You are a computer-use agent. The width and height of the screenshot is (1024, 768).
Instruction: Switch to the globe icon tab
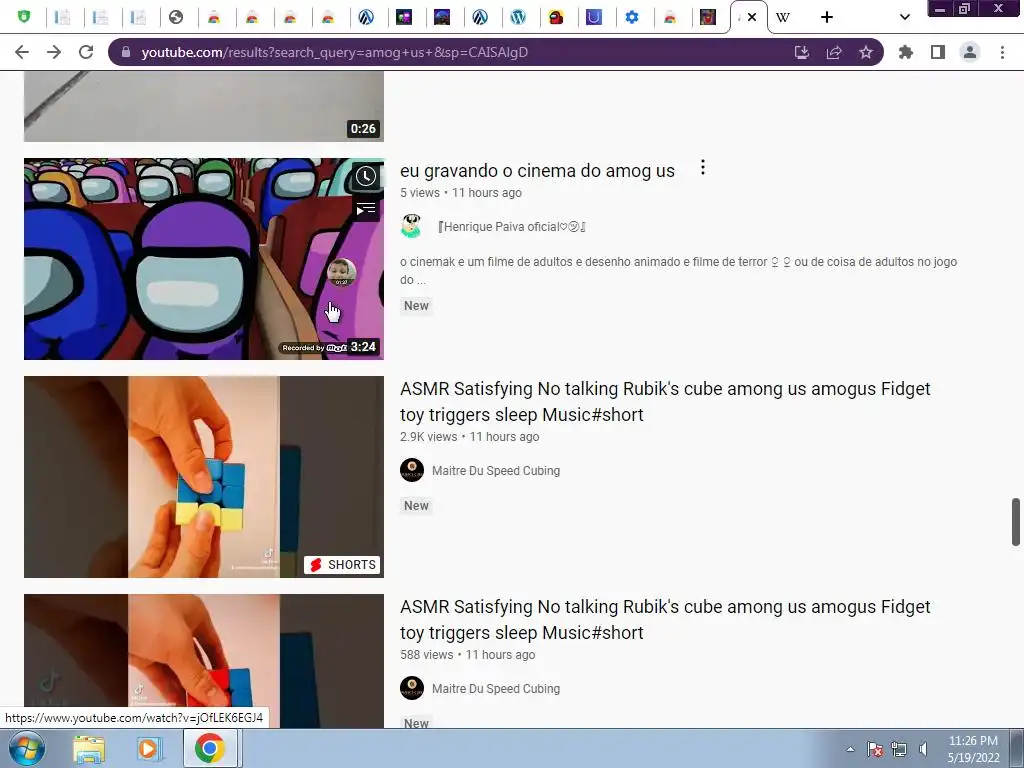[176, 17]
